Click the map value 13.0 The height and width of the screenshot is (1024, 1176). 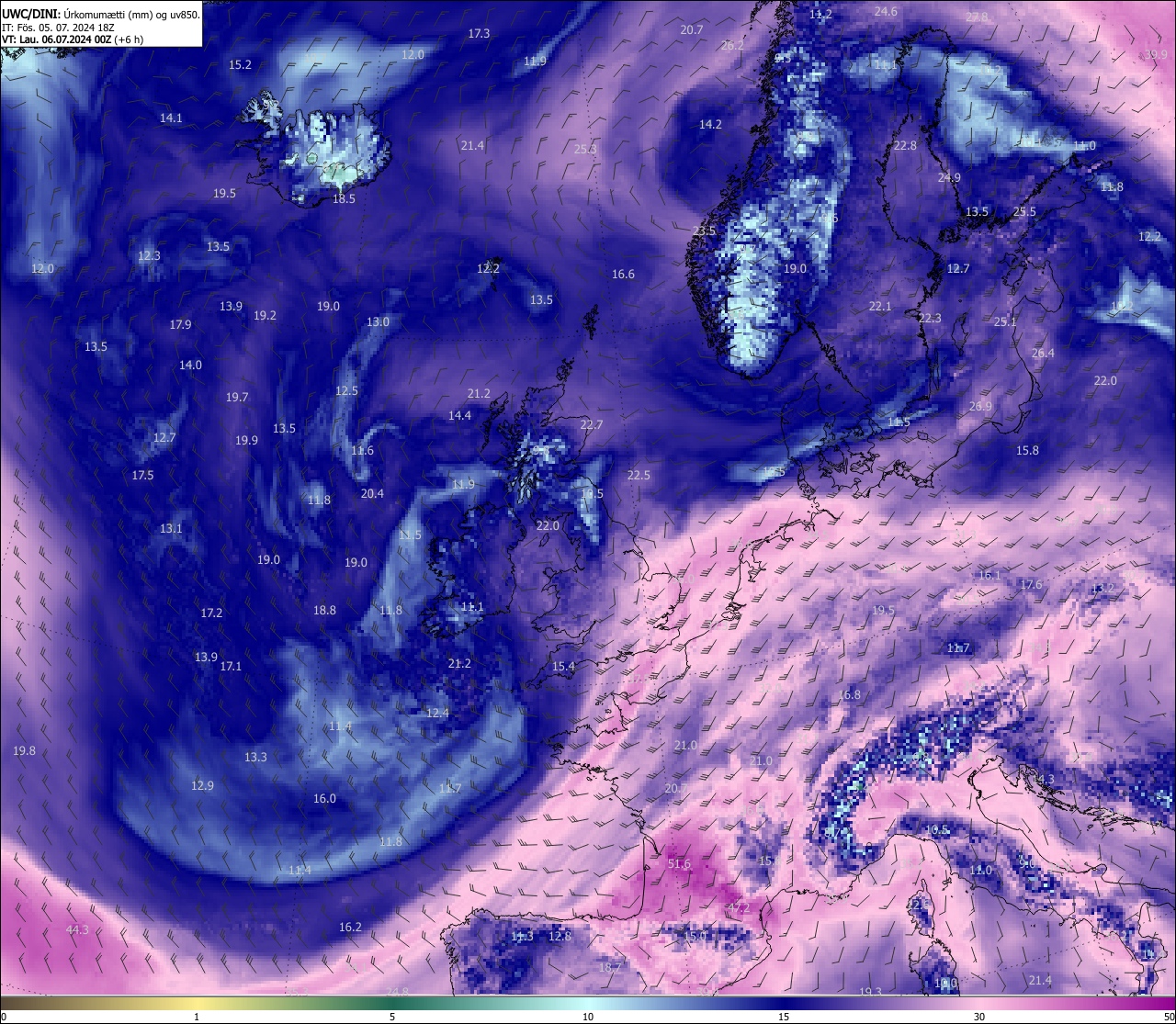[378, 322]
